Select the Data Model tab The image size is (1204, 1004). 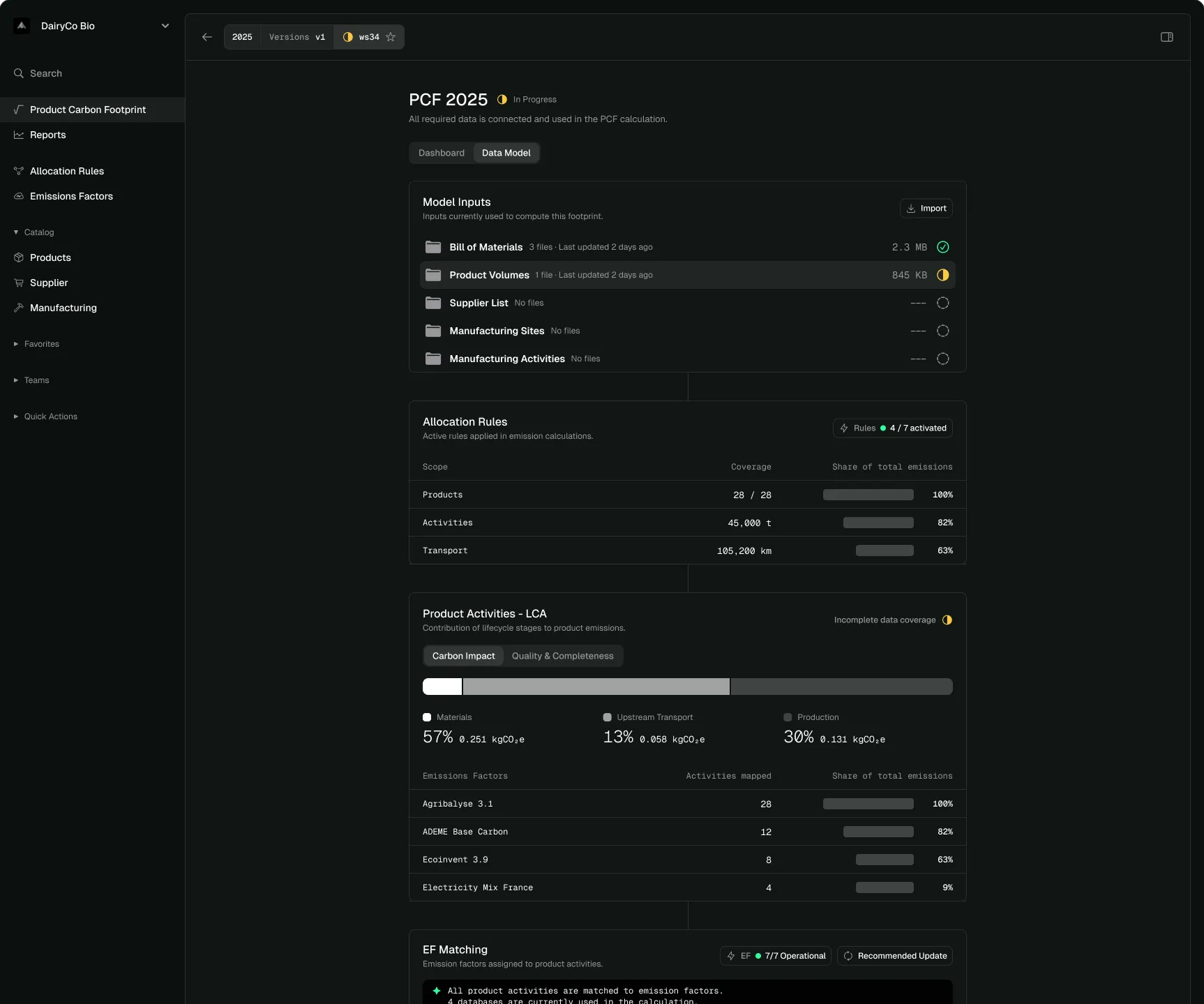point(506,153)
